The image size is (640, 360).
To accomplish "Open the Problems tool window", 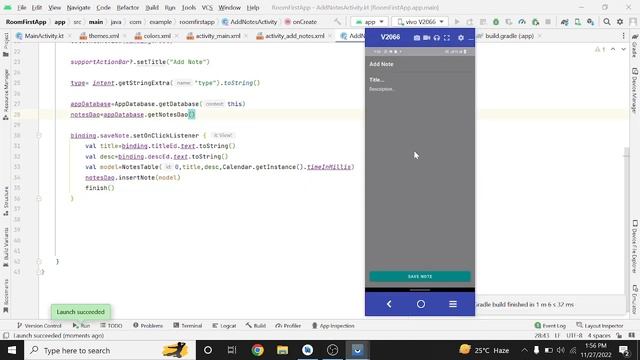I will 148,326.
